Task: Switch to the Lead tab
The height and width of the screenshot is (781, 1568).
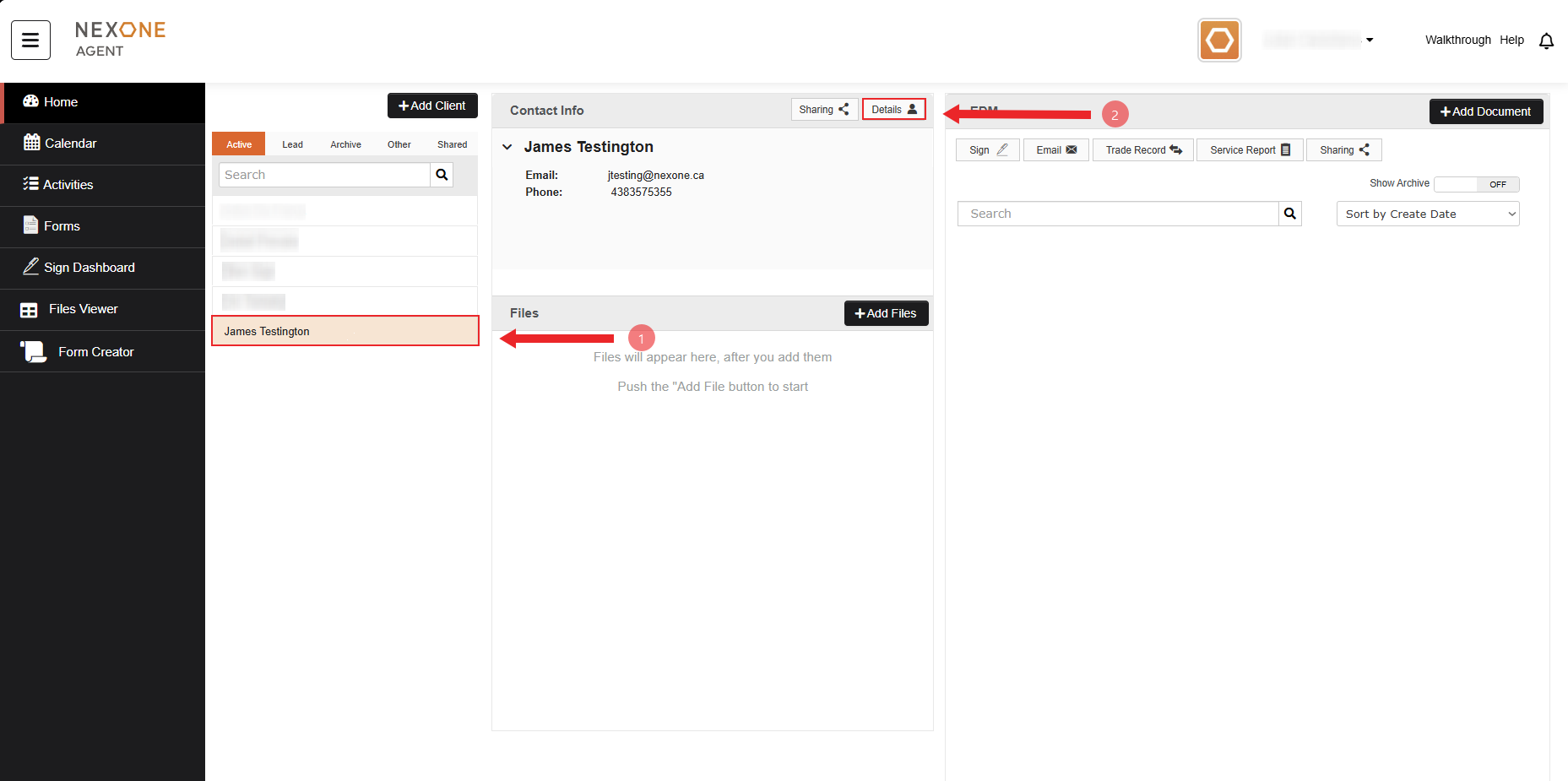Action: pos(292,144)
